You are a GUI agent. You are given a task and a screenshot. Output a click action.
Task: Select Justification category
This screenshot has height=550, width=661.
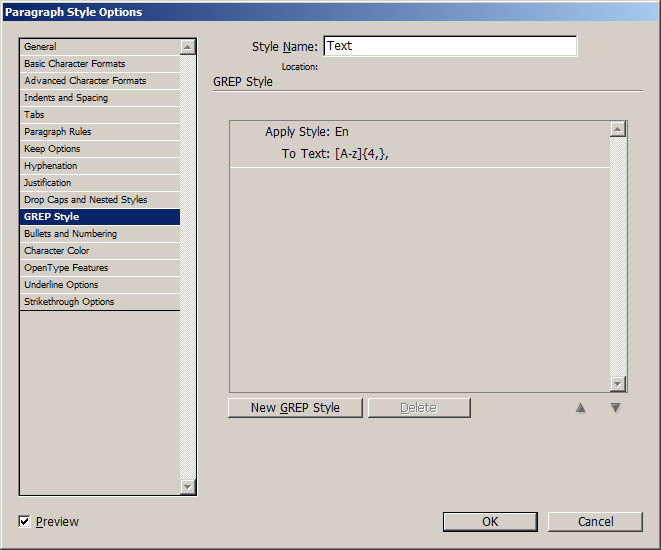pos(100,182)
